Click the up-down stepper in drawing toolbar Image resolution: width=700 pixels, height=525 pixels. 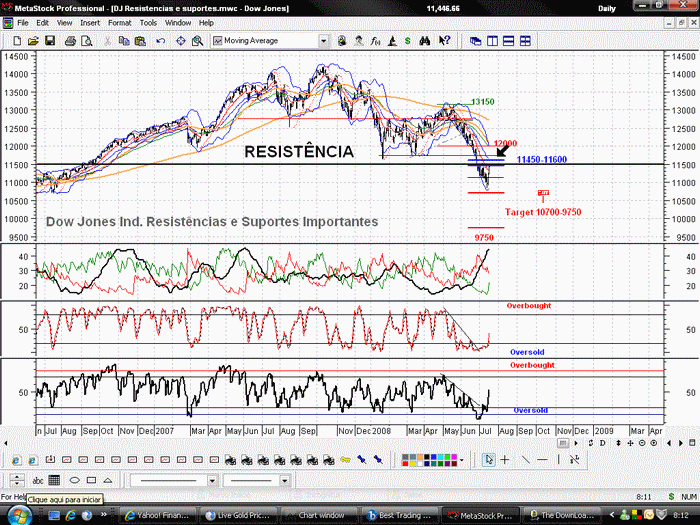pos(17,480)
